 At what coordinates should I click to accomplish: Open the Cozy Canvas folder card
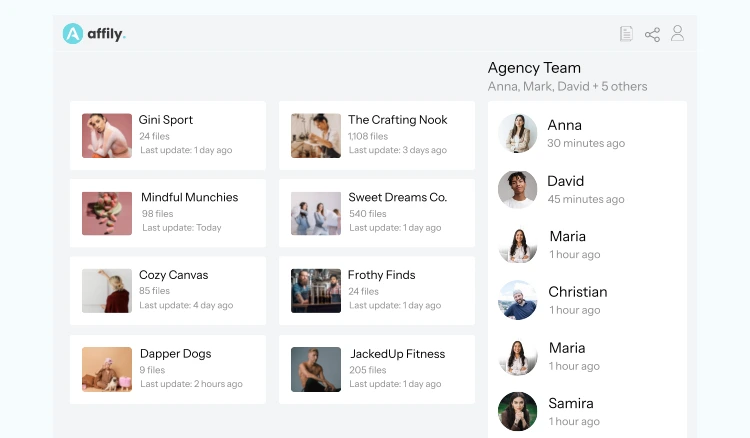pyautogui.click(x=168, y=291)
